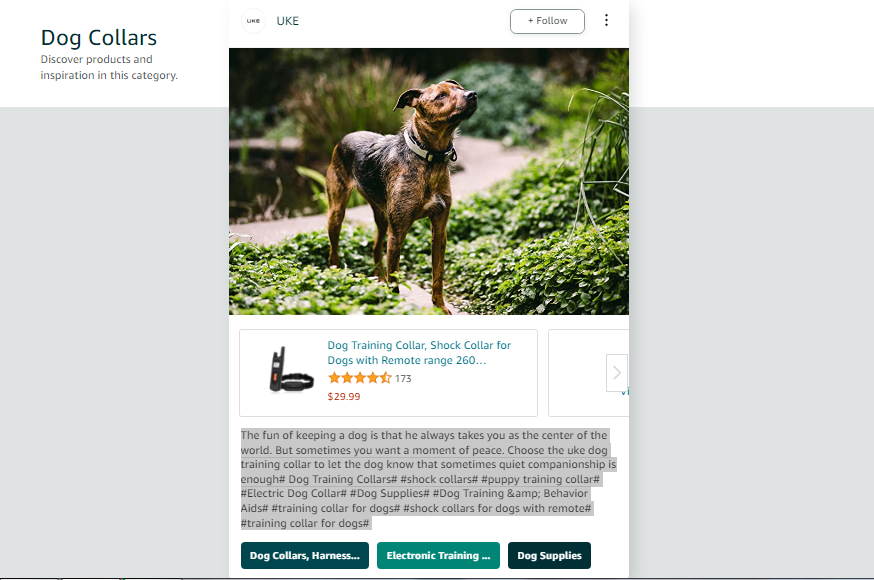
Task: Click the #Electric Dog Collar# hashtag text
Action: [294, 494]
